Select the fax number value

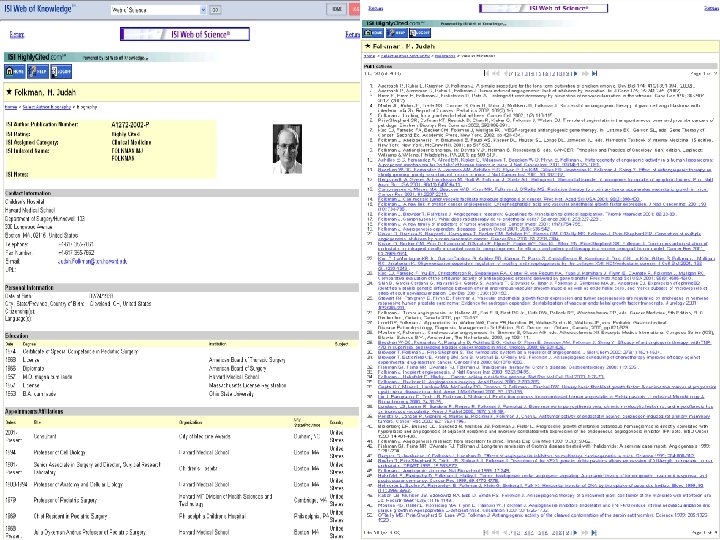(x=76, y=253)
